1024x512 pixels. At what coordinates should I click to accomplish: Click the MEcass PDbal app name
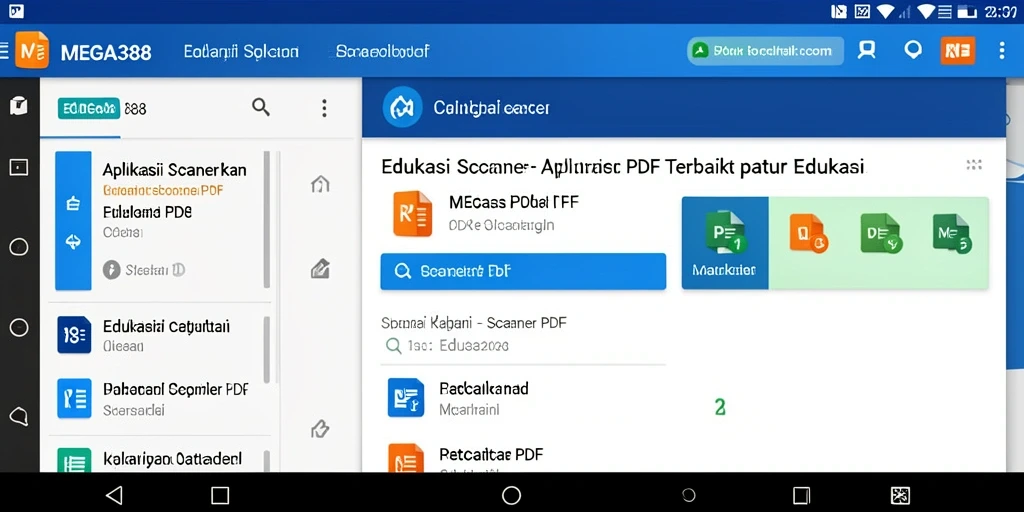(x=513, y=202)
